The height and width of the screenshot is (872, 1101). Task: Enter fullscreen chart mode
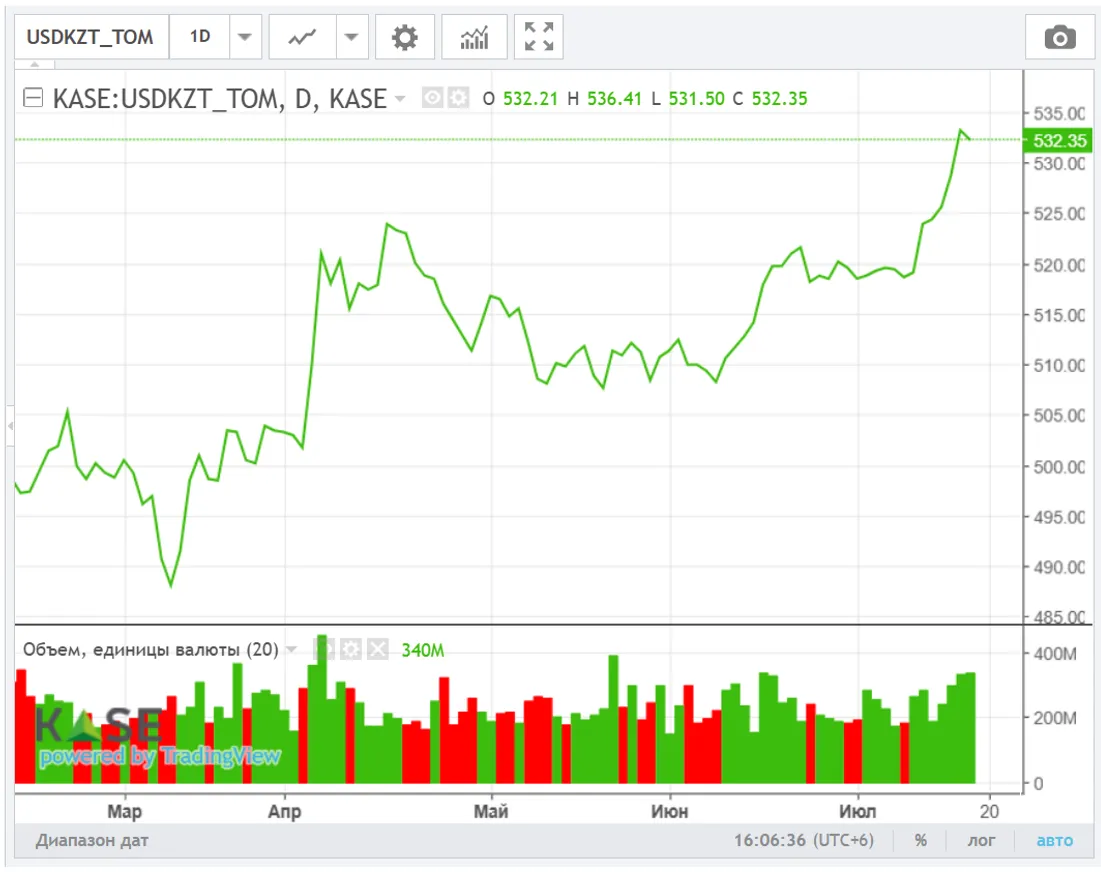click(539, 38)
